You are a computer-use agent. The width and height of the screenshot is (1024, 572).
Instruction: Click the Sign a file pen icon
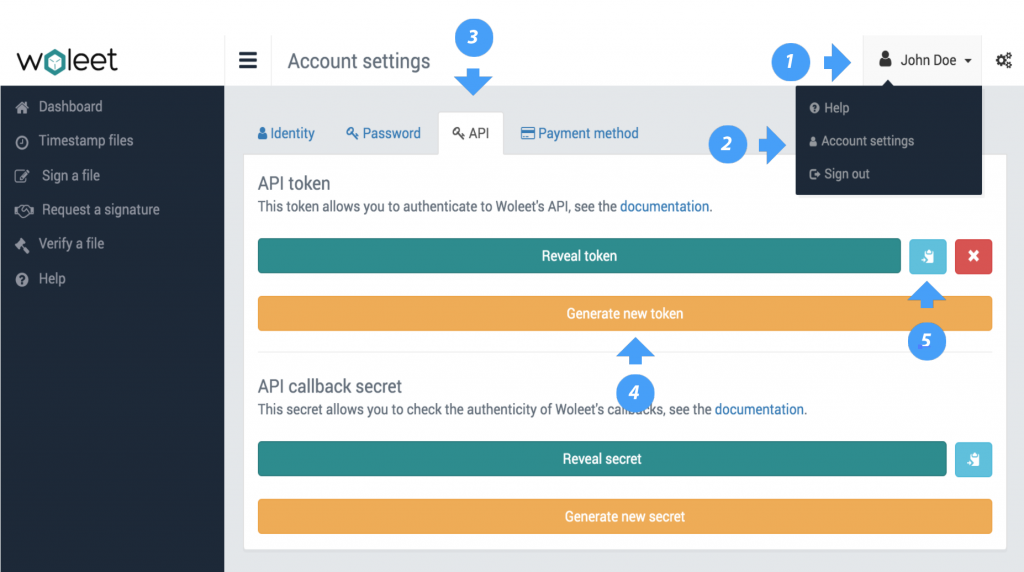coord(22,176)
